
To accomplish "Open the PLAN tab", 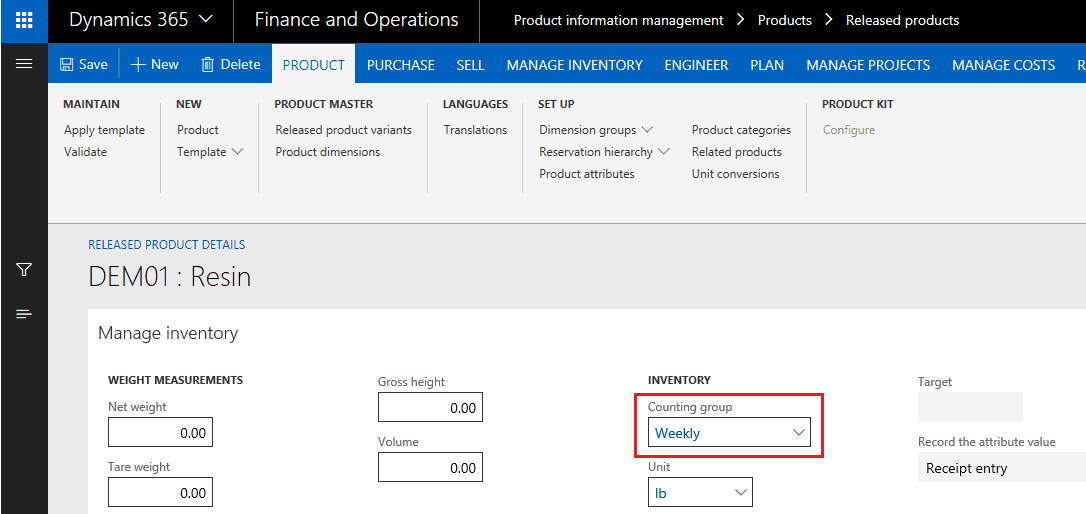I will point(767,65).
